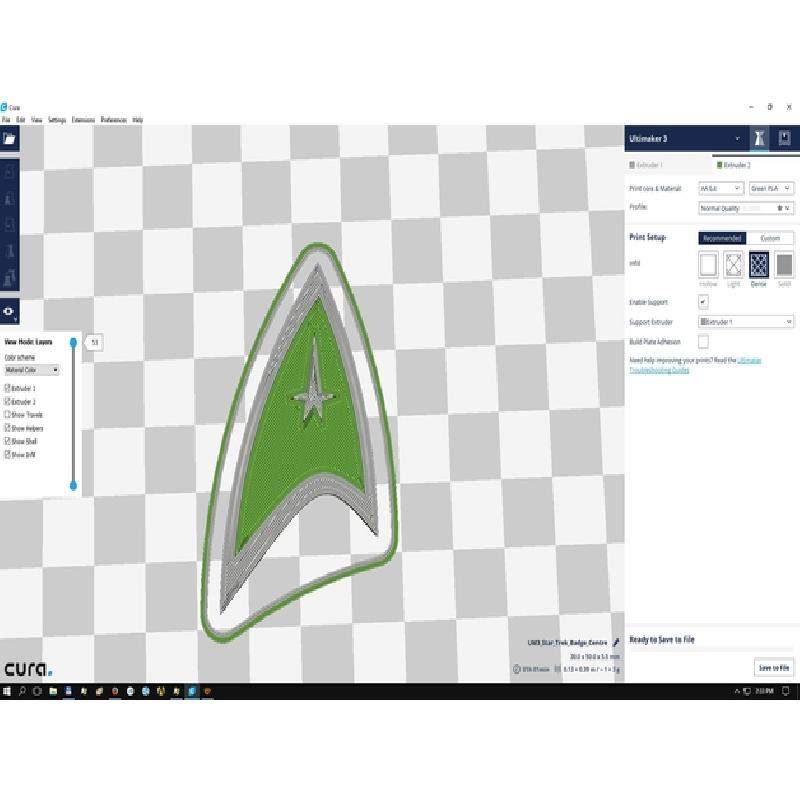Viewport: 800px width, 800px height.
Task: Open Task View from the taskbar
Action: [37, 691]
